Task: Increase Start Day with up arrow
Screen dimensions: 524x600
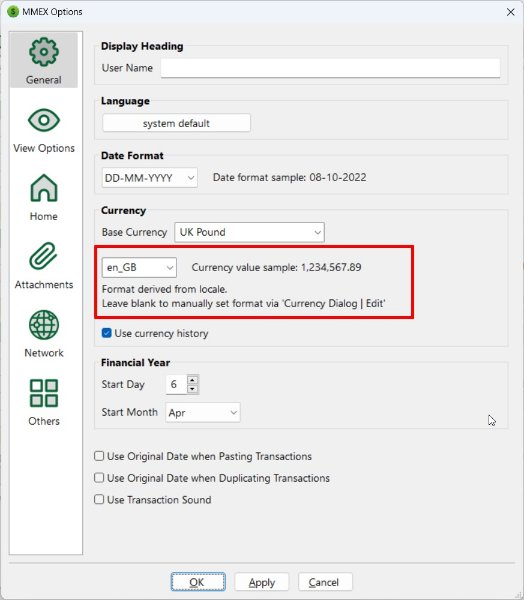Action: click(193, 380)
